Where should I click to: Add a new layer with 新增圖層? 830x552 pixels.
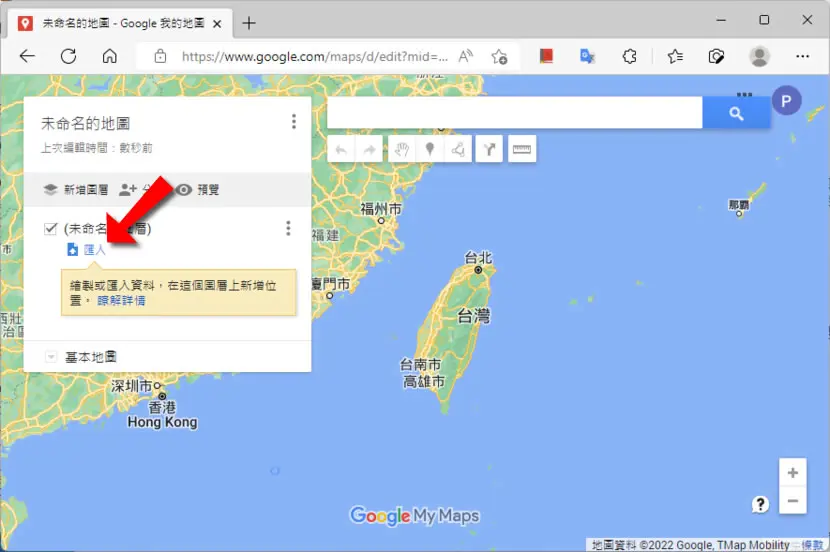tap(76, 189)
